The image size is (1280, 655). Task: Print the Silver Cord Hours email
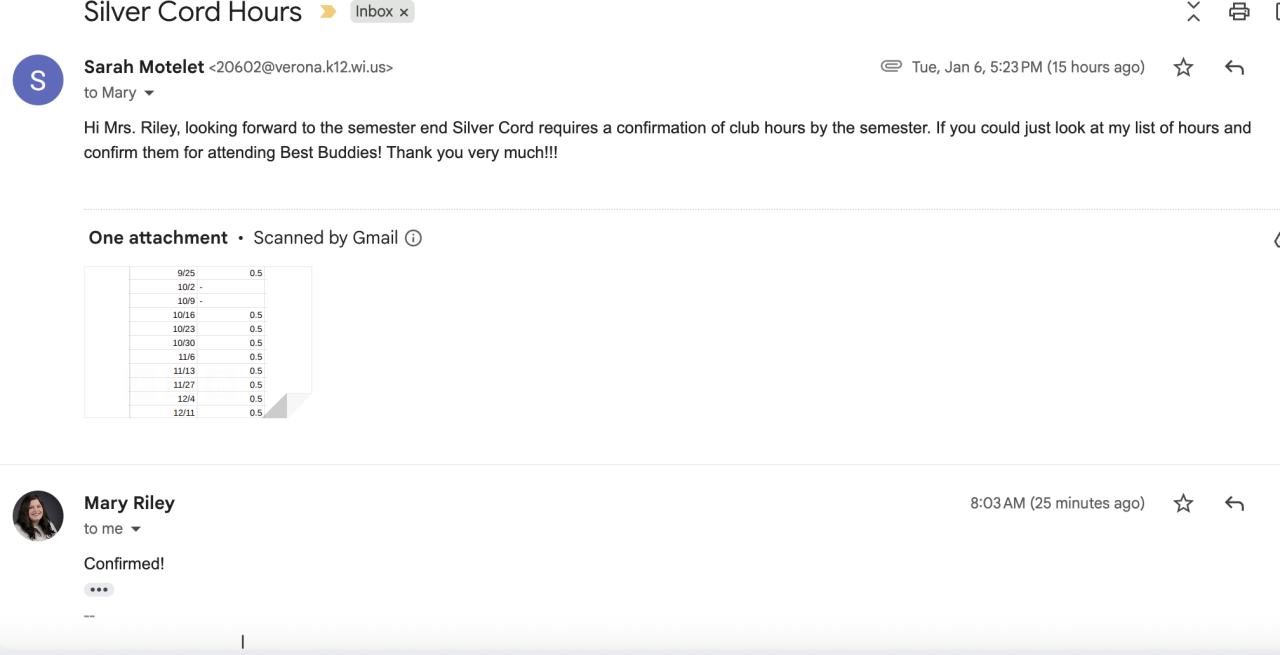1239,12
